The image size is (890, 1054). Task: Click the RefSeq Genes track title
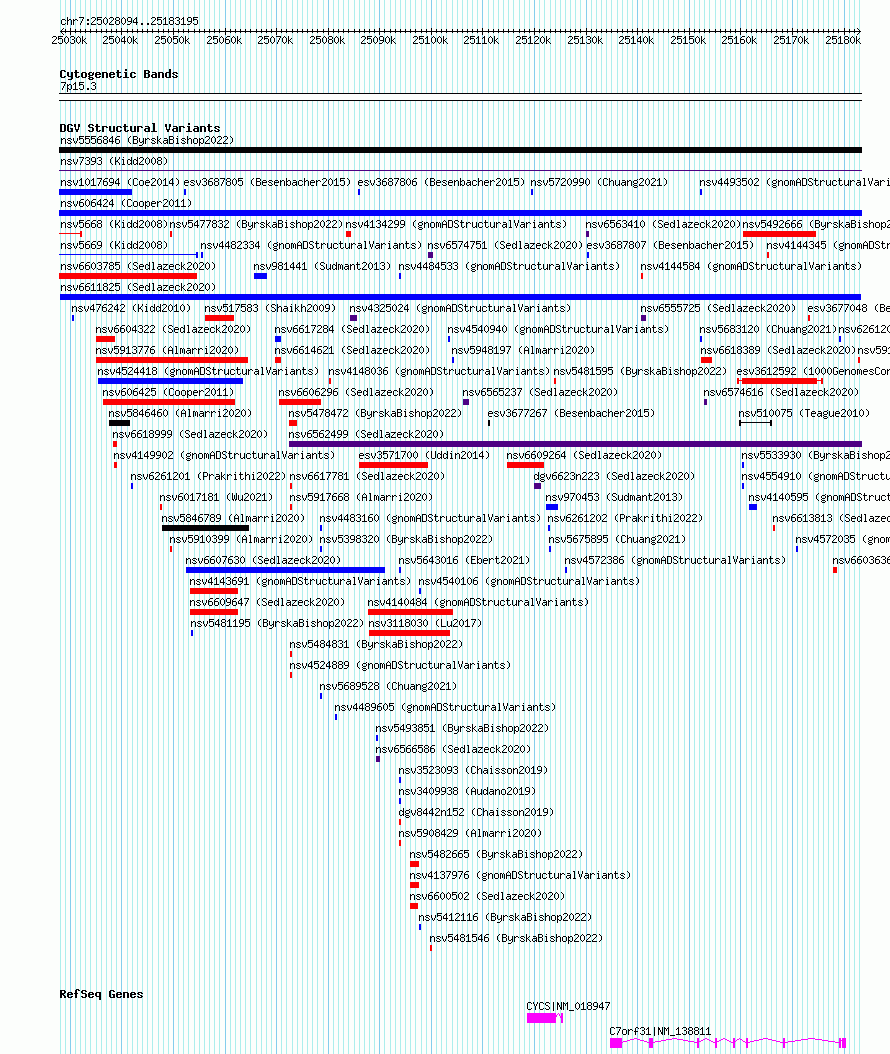coord(101,994)
